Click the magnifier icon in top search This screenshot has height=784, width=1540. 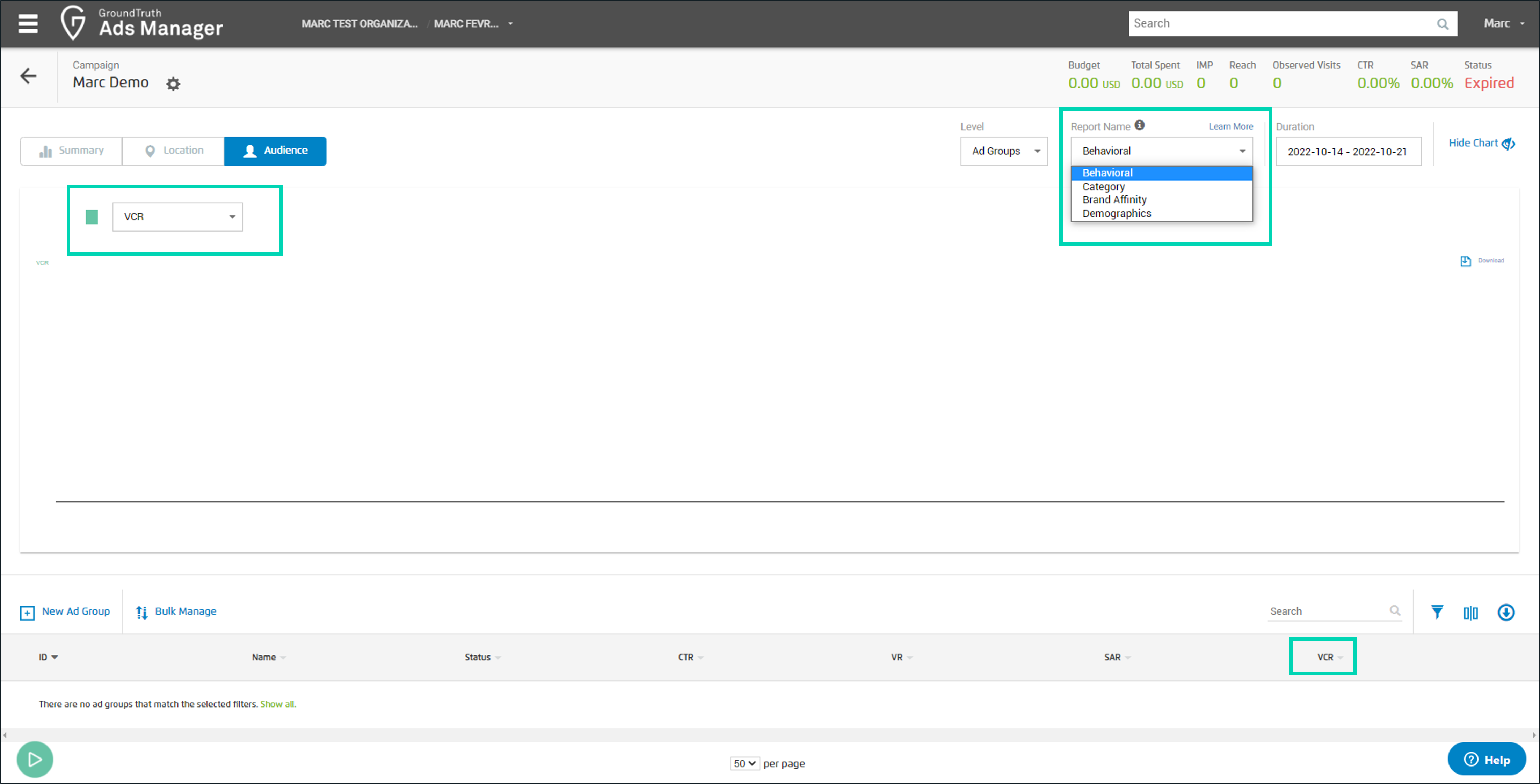(1442, 24)
